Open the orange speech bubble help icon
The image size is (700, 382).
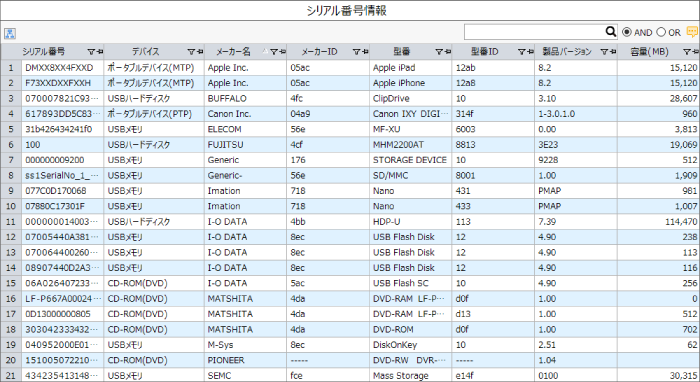(x=692, y=32)
